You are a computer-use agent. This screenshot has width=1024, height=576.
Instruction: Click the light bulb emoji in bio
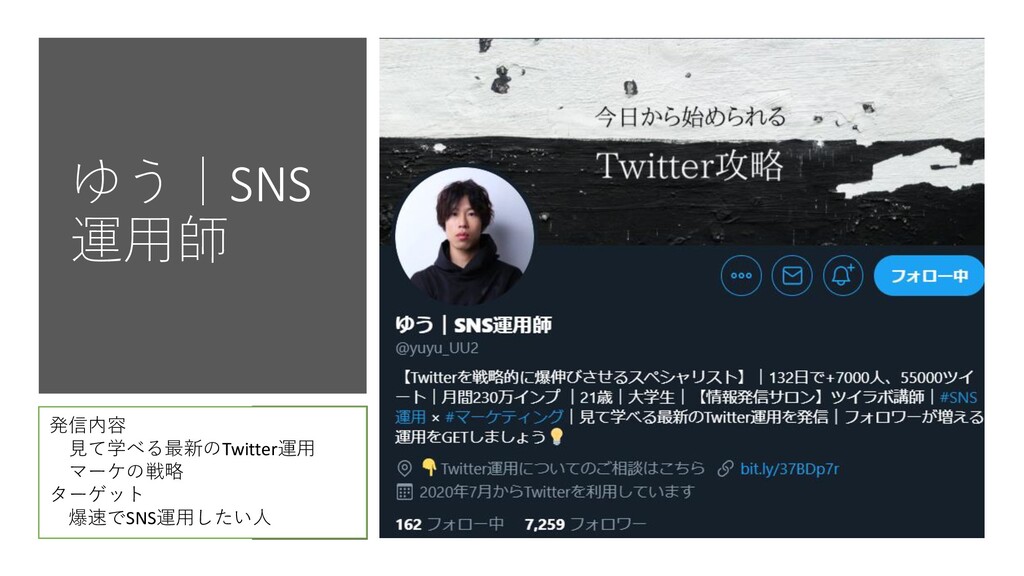point(556,436)
